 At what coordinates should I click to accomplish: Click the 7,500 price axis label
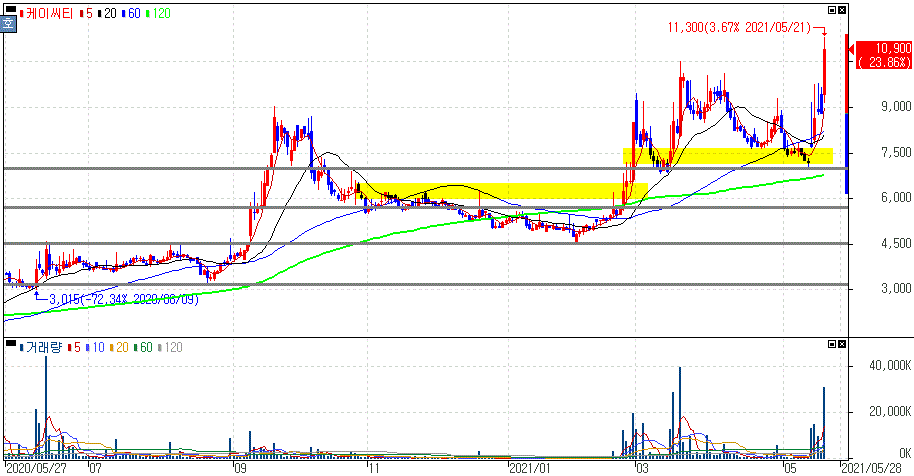(x=896, y=152)
